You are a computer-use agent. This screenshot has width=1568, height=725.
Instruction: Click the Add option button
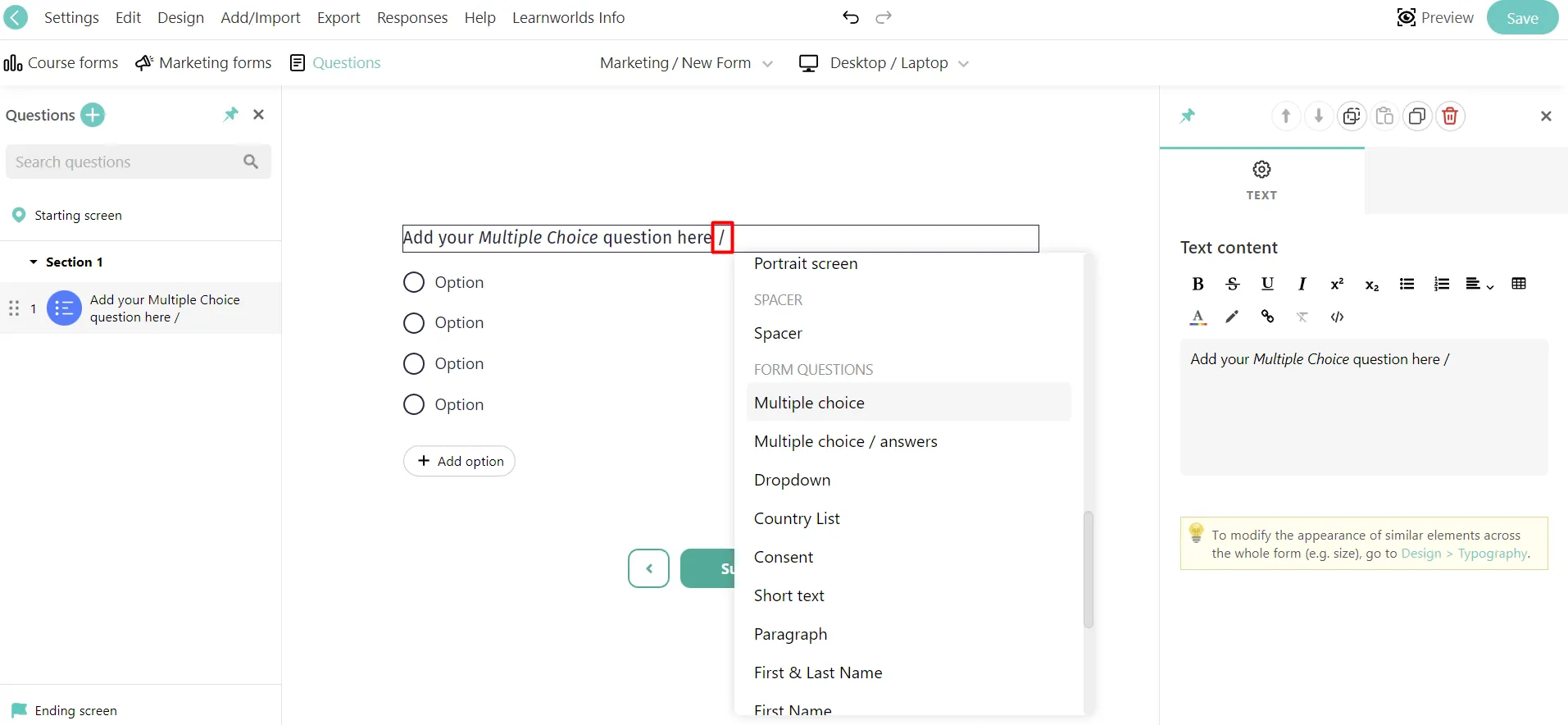coord(459,461)
